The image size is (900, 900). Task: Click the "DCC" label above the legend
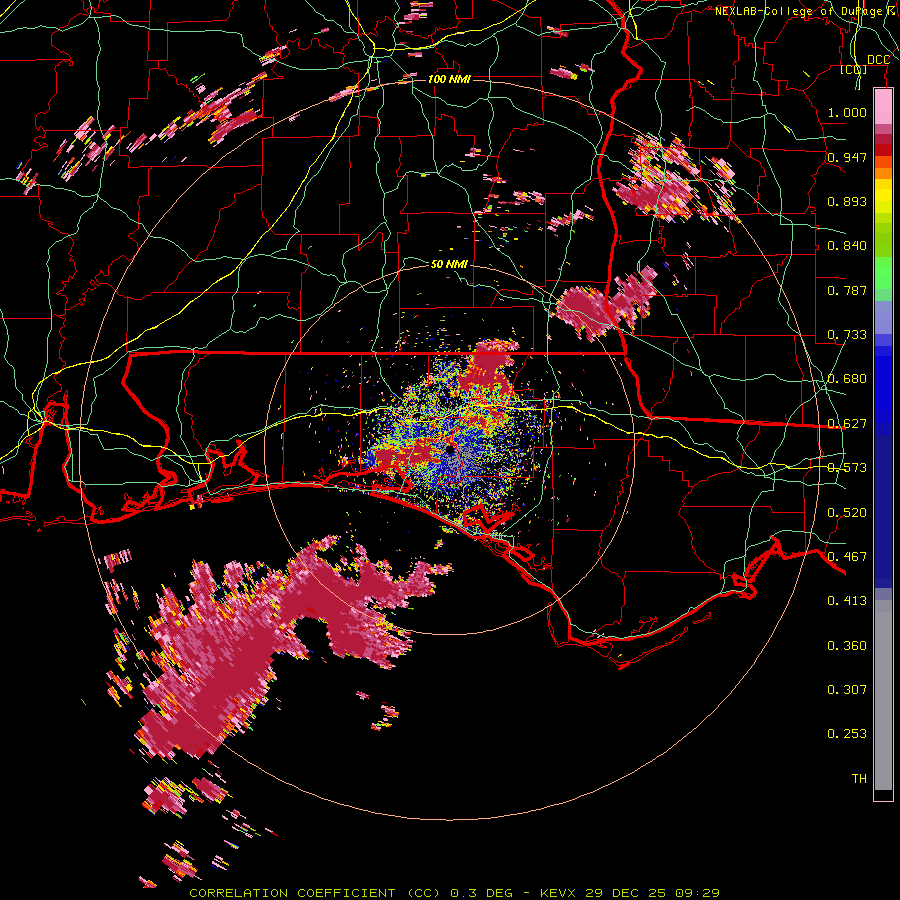coord(878,60)
